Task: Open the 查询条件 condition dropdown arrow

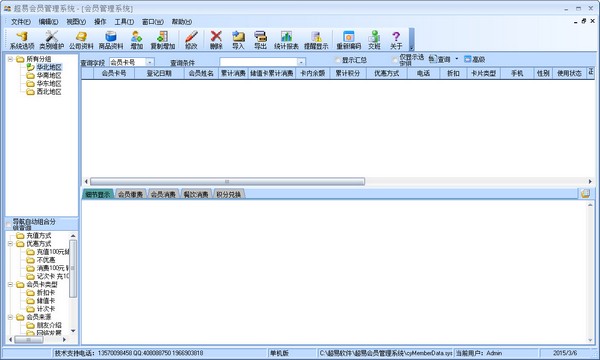Action: click(301, 62)
